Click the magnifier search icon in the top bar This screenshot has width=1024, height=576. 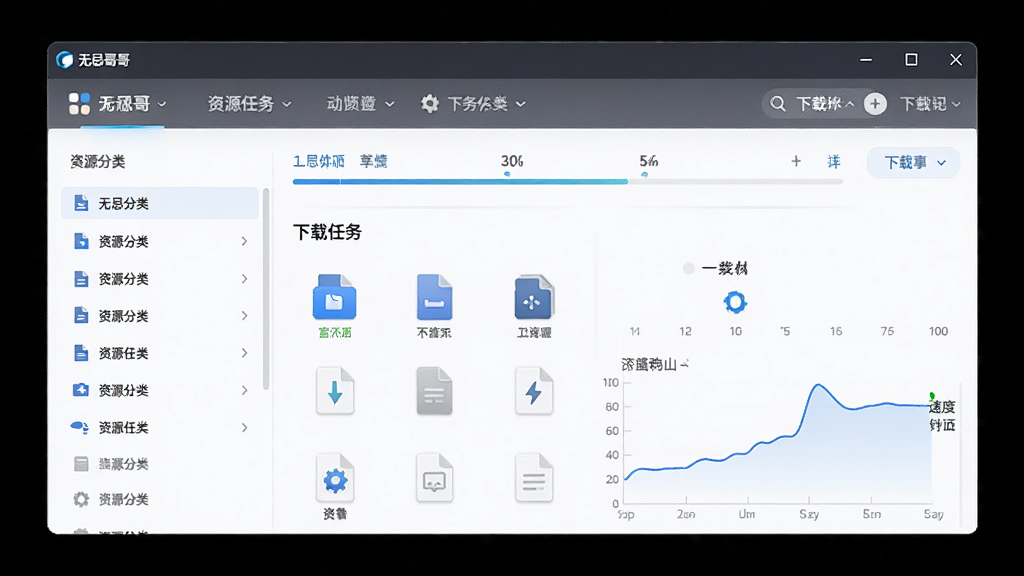pos(777,103)
